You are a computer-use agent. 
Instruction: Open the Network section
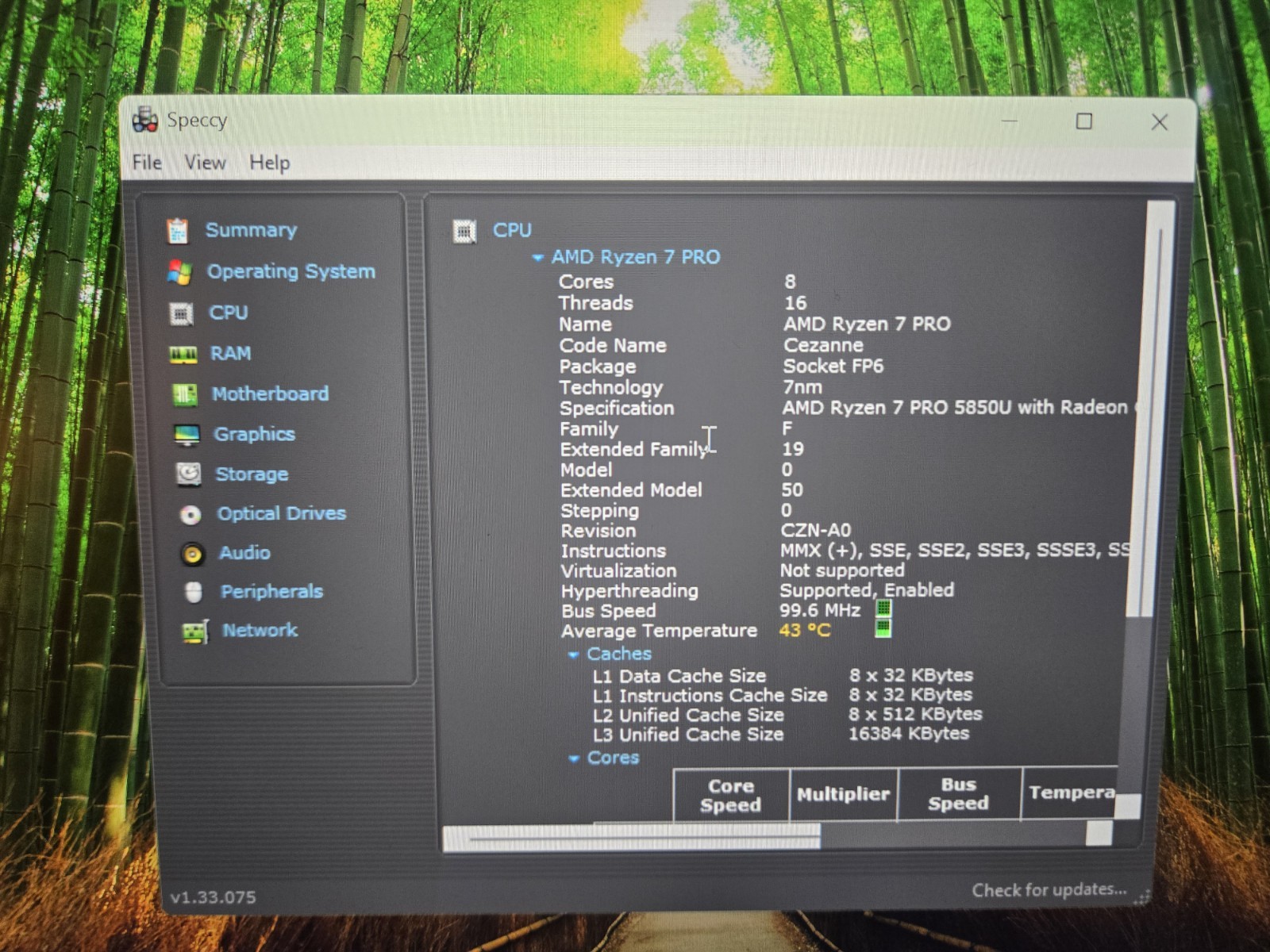click(x=260, y=630)
